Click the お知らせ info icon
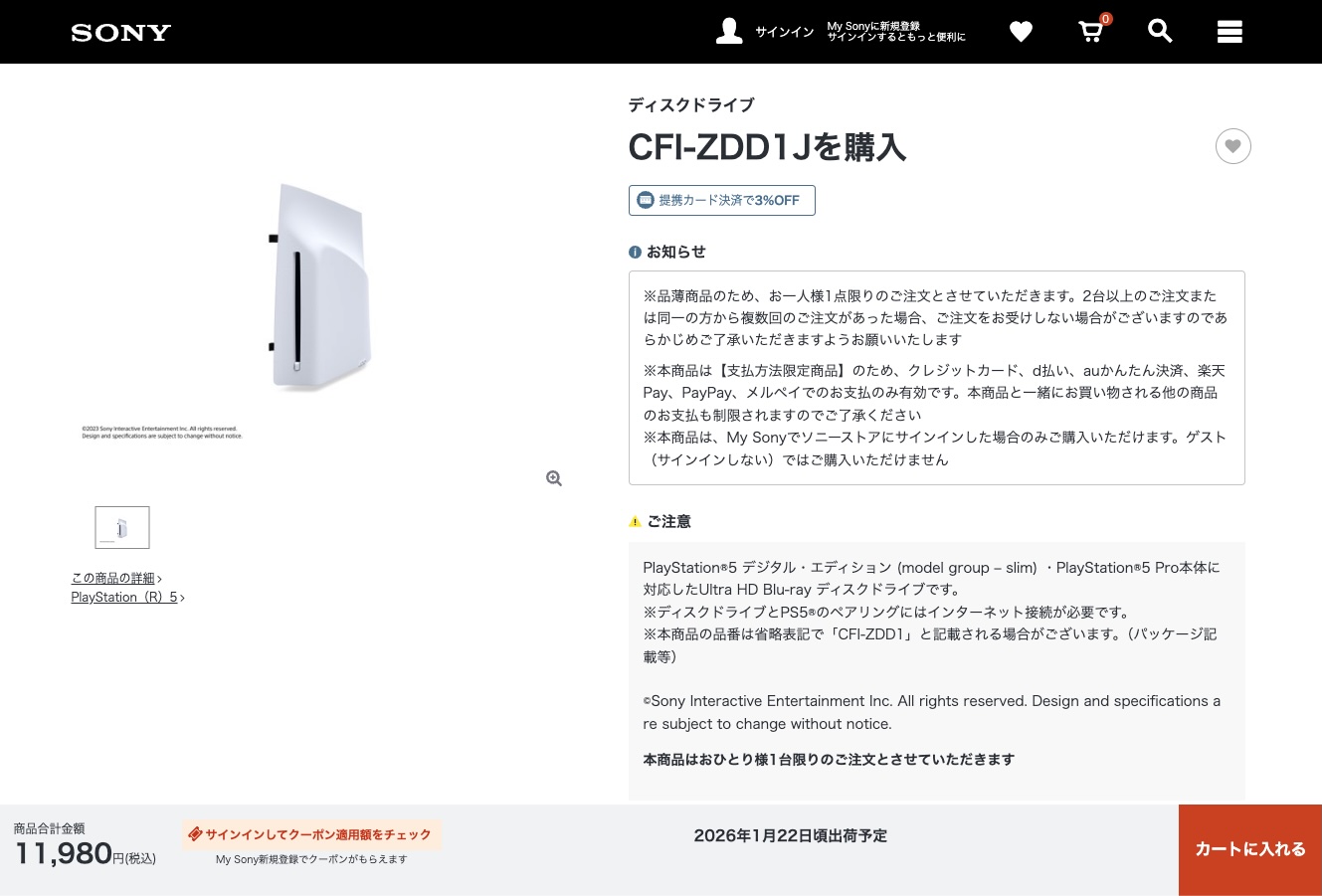 coord(635,253)
